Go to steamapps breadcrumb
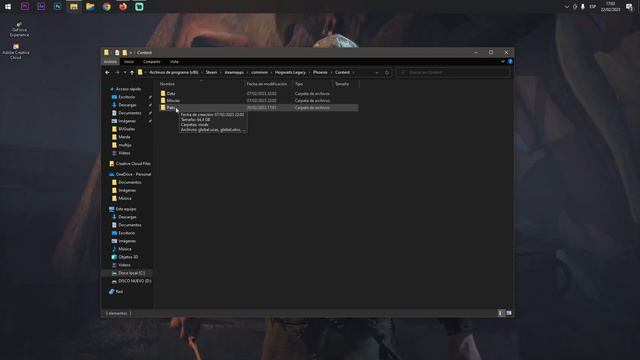 point(234,72)
